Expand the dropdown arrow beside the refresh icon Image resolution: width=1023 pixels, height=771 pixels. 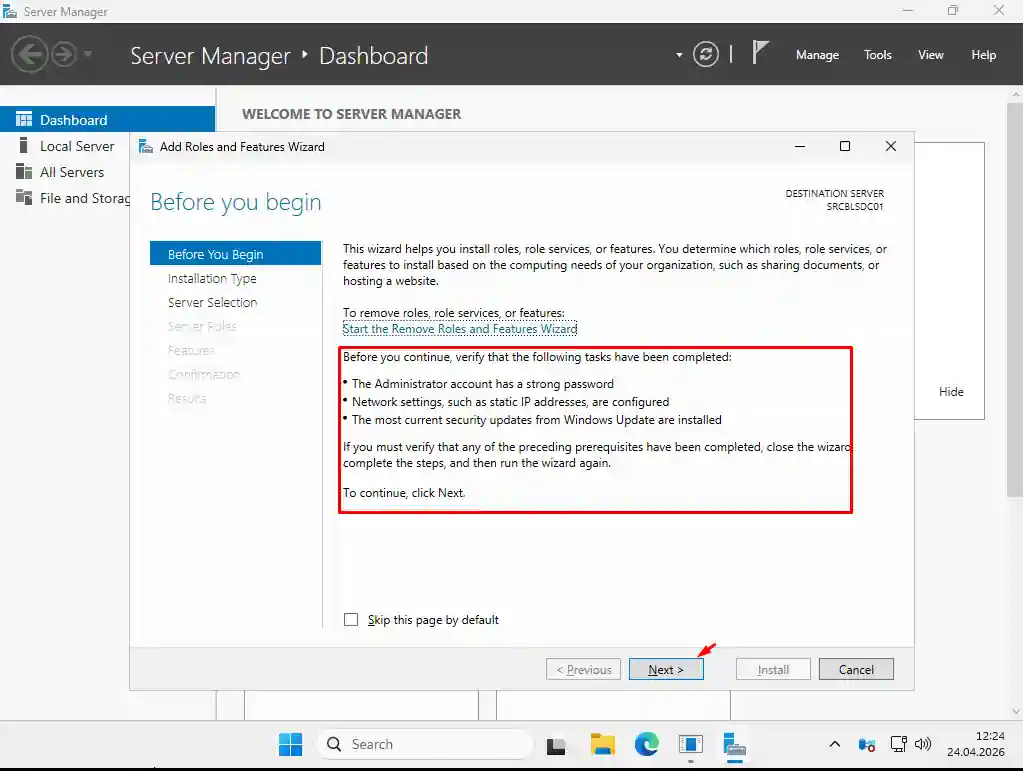coord(679,55)
